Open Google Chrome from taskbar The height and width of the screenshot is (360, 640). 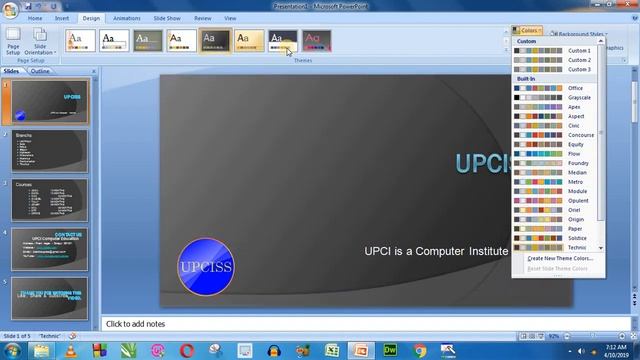coord(420,351)
